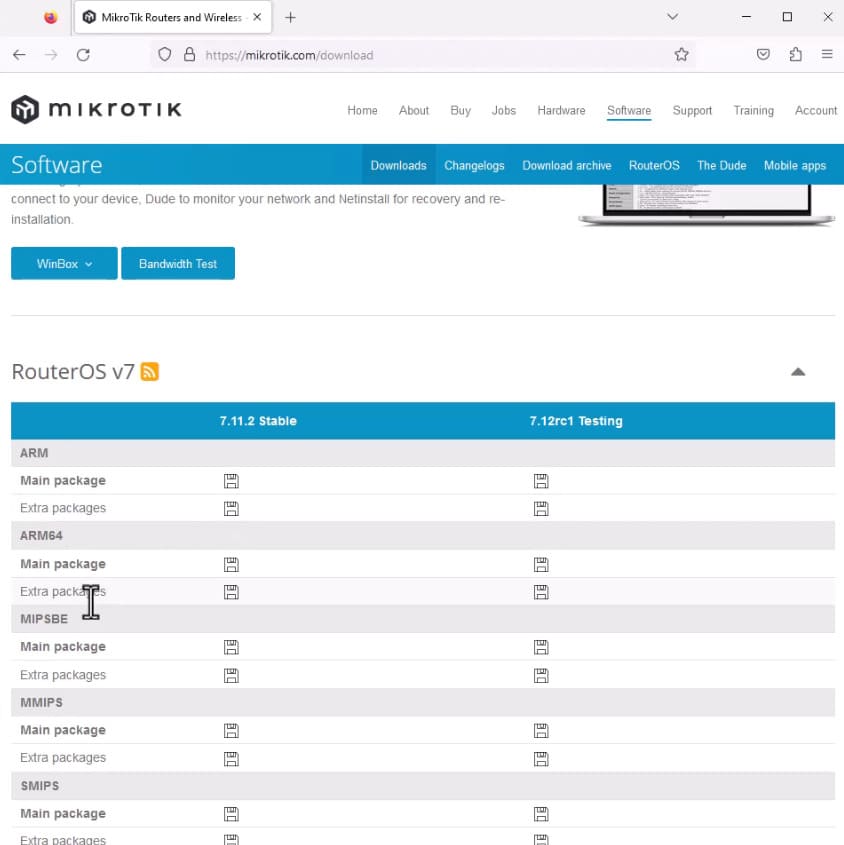Open Mobile apps section
This screenshot has height=845, width=844.
click(x=794, y=165)
